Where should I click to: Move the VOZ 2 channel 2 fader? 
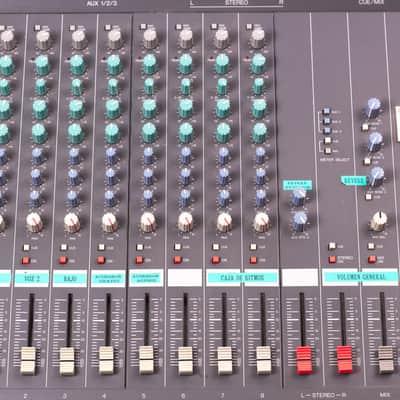[x=28, y=361]
